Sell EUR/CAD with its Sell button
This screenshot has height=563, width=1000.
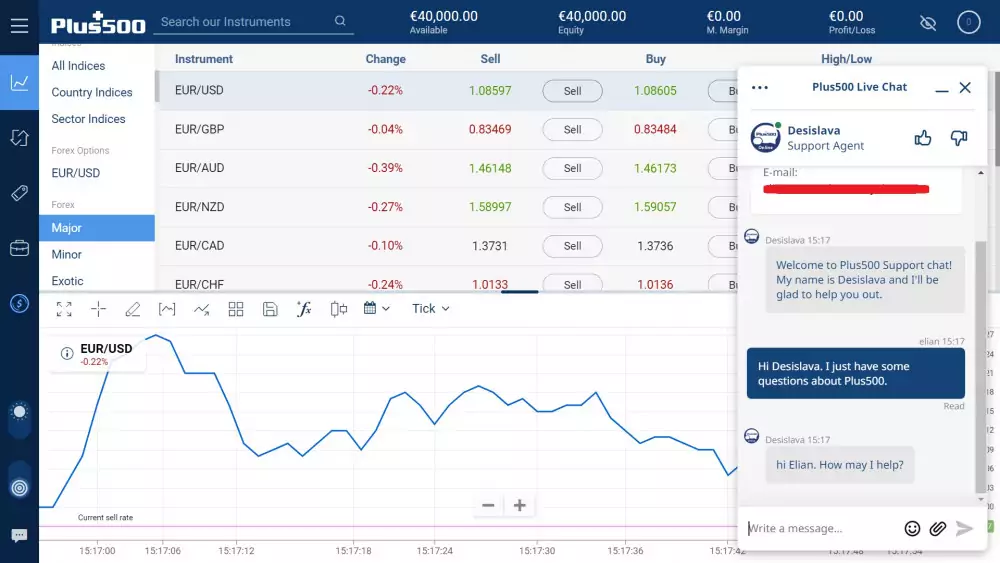tap(572, 246)
